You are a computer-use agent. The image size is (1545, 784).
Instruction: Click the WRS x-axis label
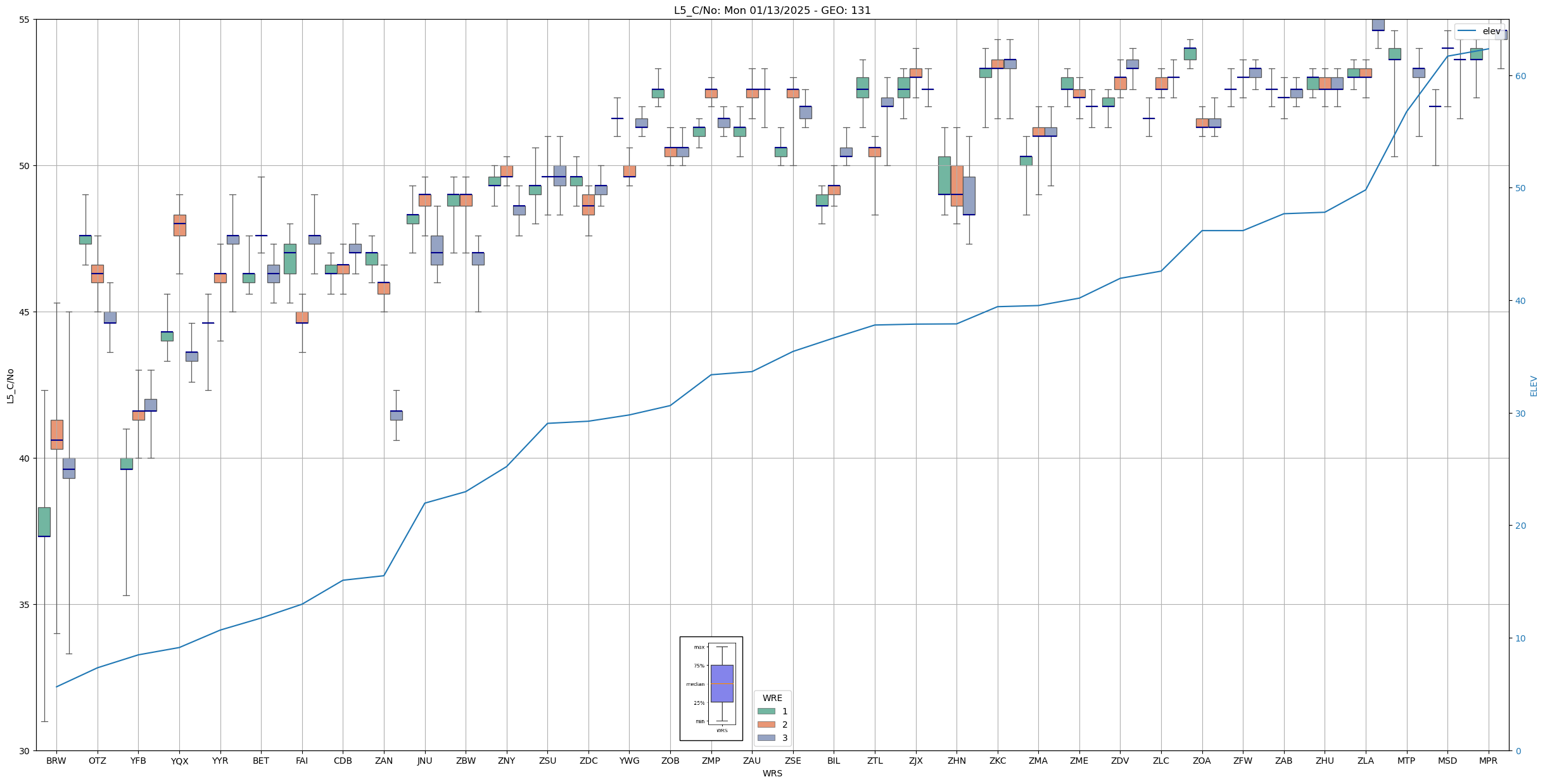[772, 773]
